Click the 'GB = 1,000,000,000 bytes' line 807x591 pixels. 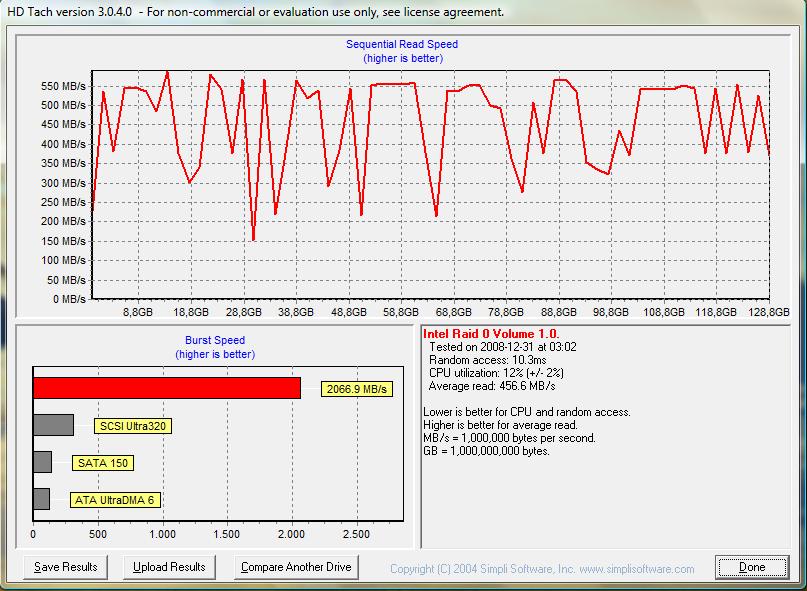coord(486,451)
